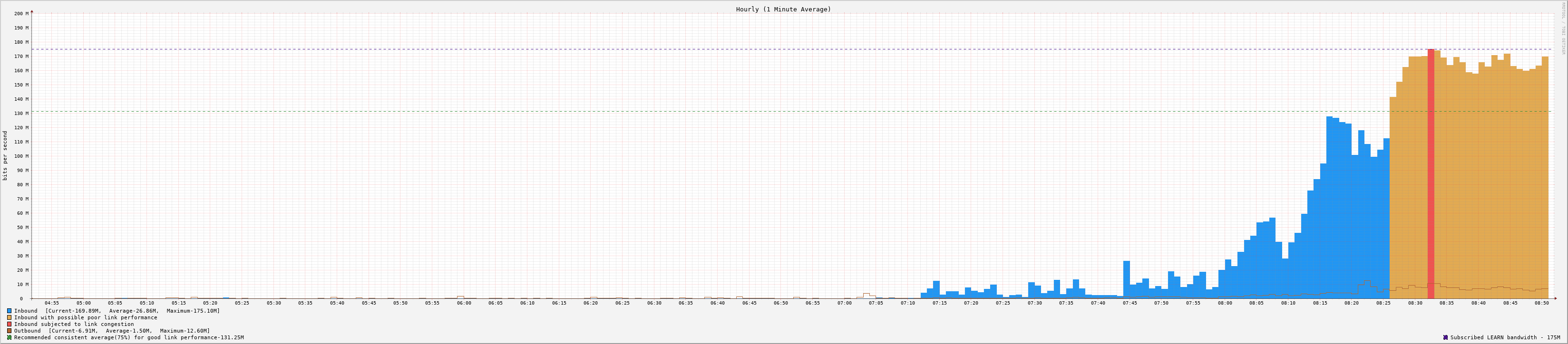Click the RRDTOOL / TOBI OETIKER watermark
This screenshot has height=344, width=1568.
click(x=1562, y=28)
